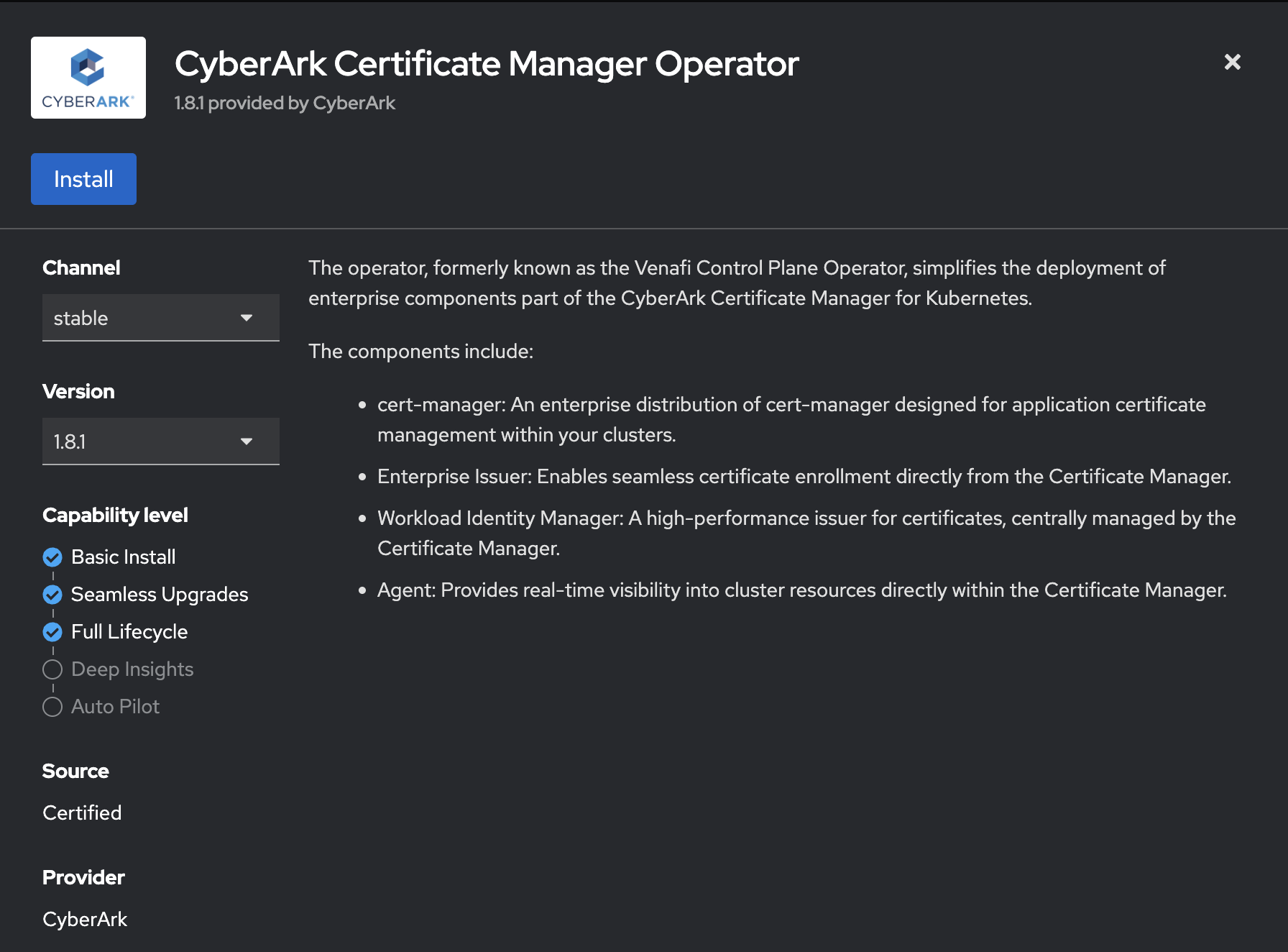This screenshot has width=1288, height=952.
Task: Click 'The components include:' text
Action: tap(421, 352)
